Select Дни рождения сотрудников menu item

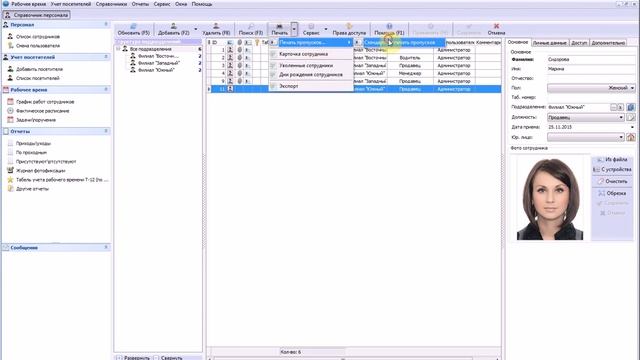pyautogui.click(x=311, y=75)
